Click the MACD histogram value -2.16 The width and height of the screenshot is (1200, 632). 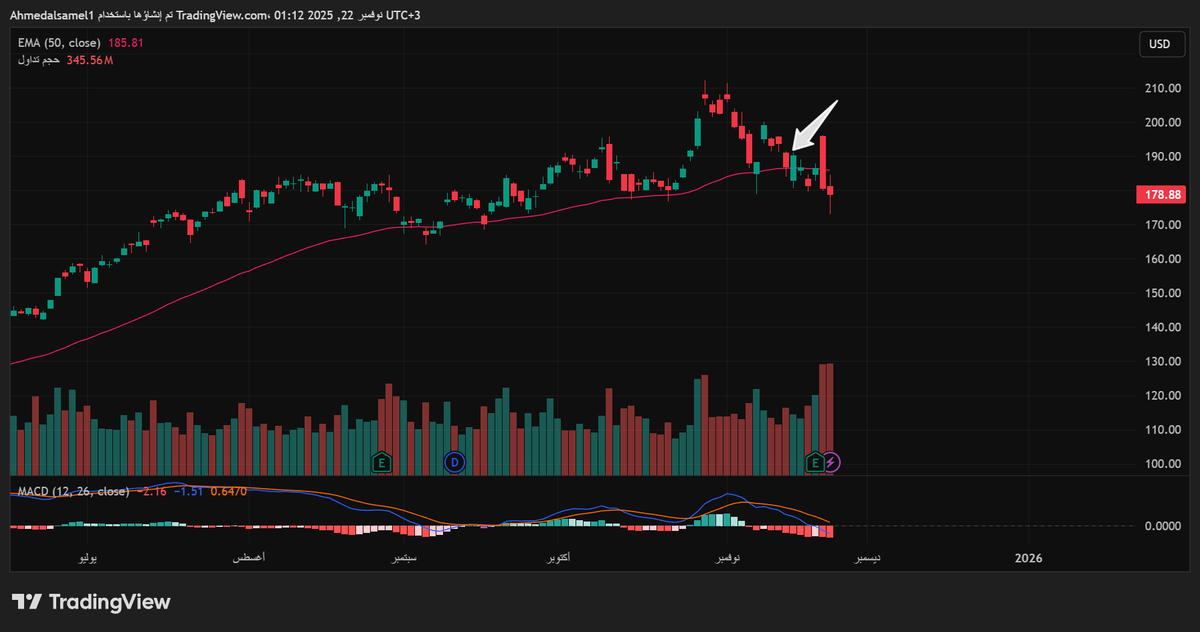[151, 491]
